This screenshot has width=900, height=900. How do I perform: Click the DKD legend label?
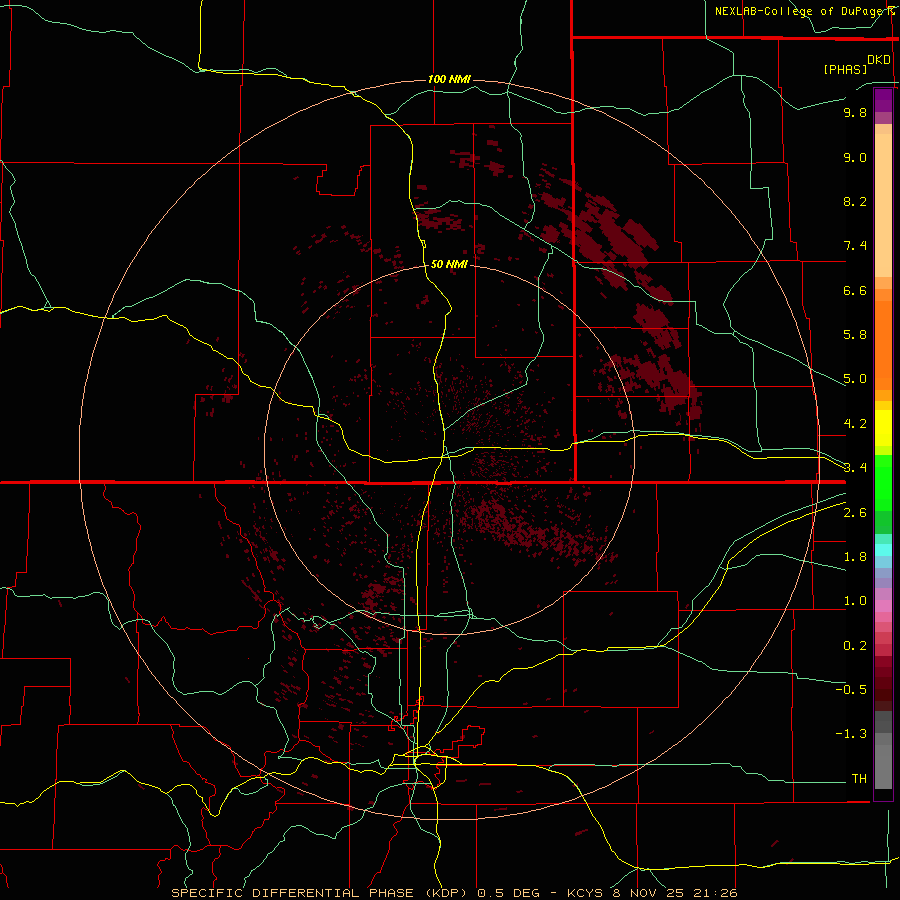click(x=879, y=60)
